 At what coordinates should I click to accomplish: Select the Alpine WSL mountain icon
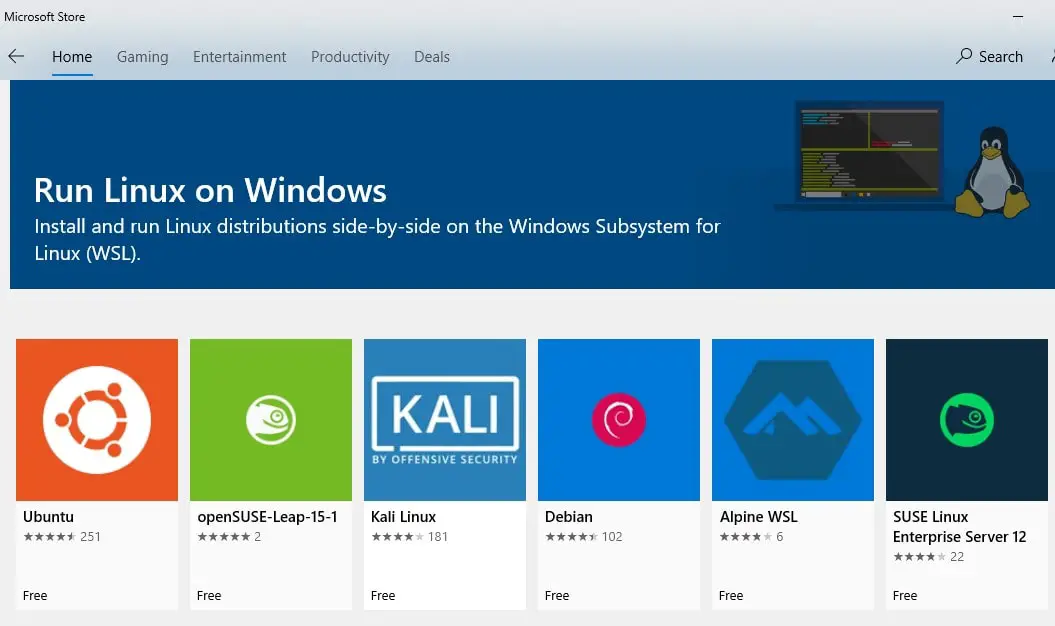(793, 419)
